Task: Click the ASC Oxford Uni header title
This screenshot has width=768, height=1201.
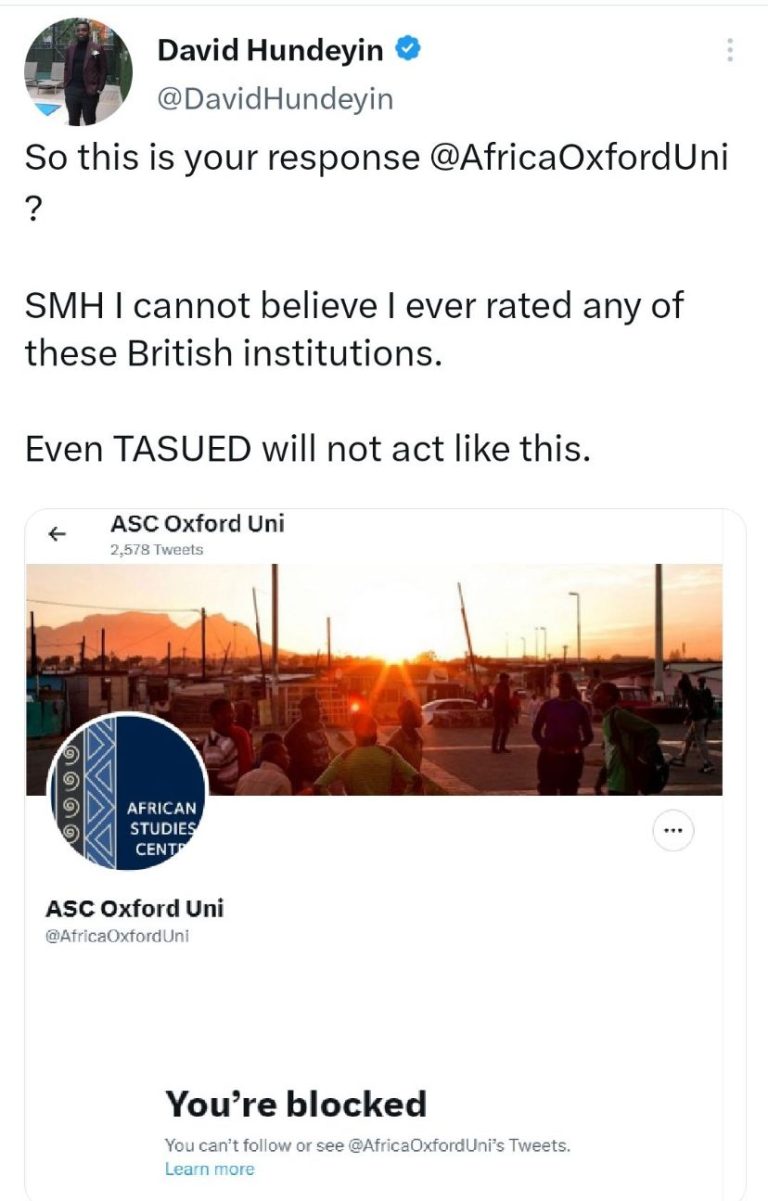Action: pos(195,523)
